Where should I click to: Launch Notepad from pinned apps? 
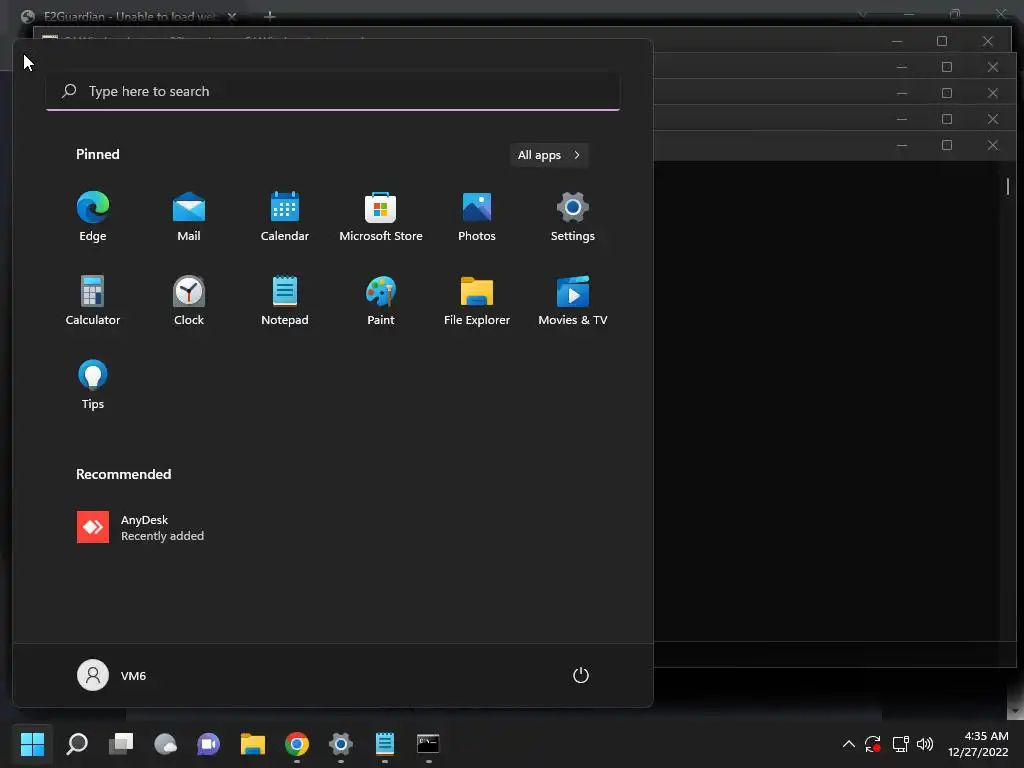pos(285,300)
